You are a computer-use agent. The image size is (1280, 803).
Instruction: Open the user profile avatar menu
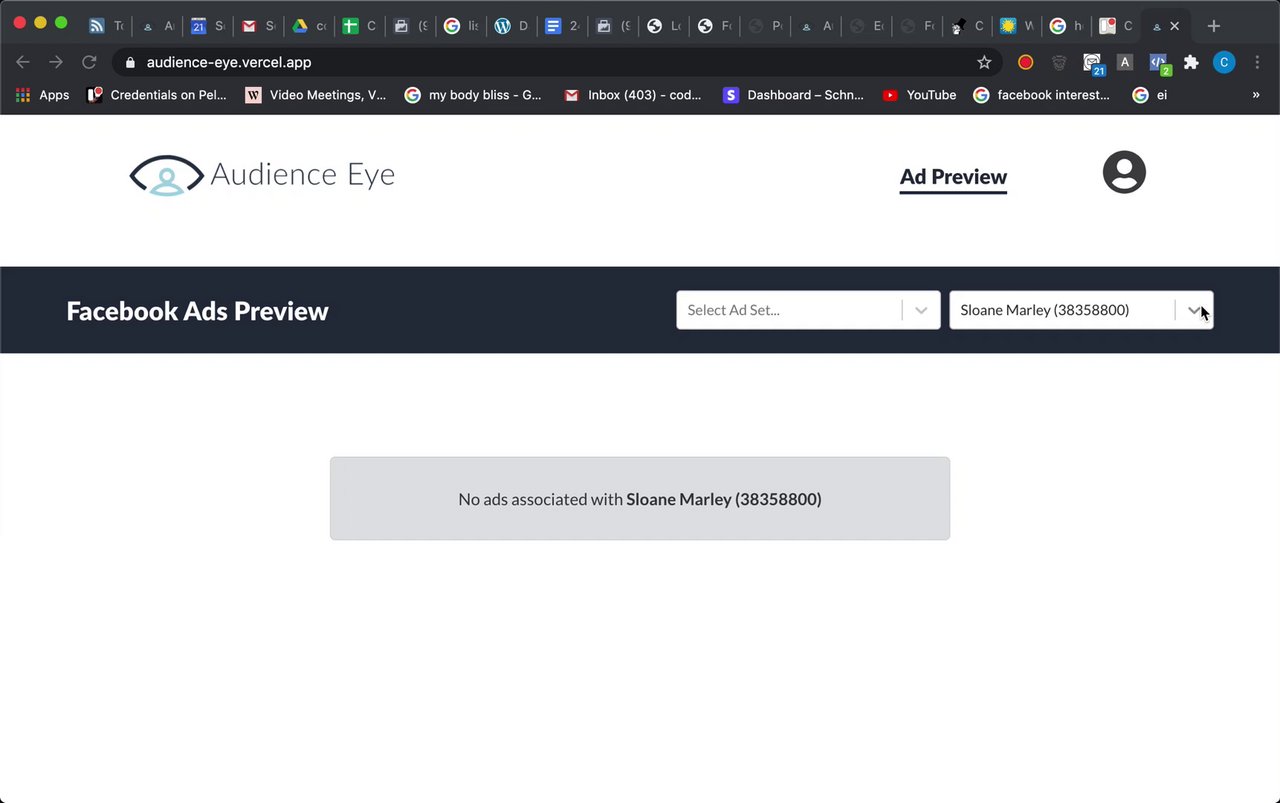tap(1124, 172)
